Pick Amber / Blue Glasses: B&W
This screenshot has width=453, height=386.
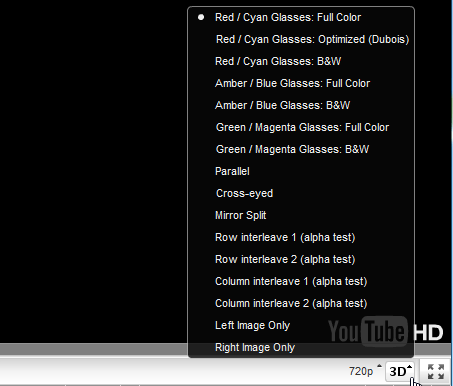coord(301,105)
